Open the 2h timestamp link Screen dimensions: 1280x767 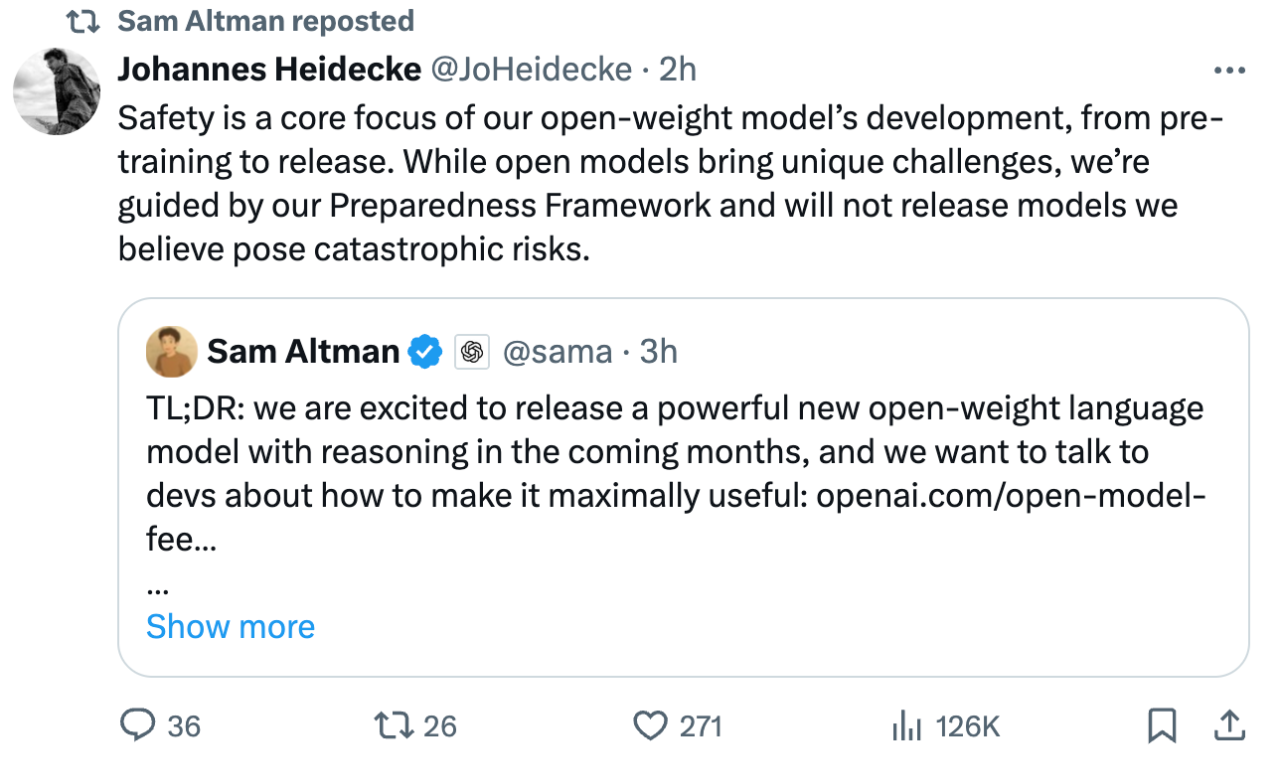[x=678, y=69]
